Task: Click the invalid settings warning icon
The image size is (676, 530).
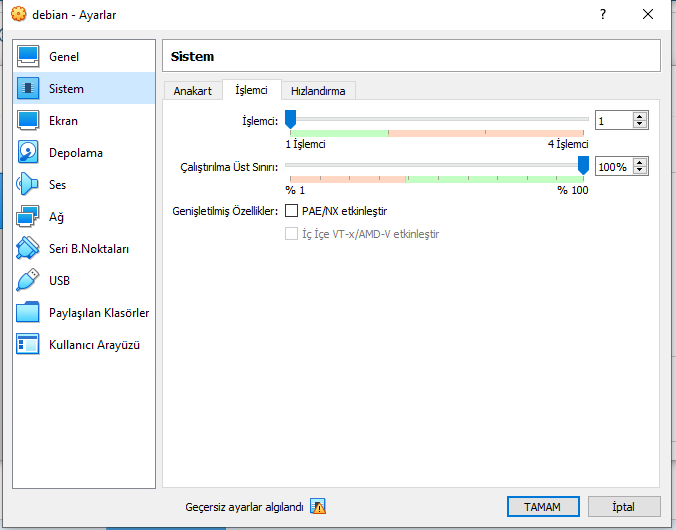Action: [318, 507]
